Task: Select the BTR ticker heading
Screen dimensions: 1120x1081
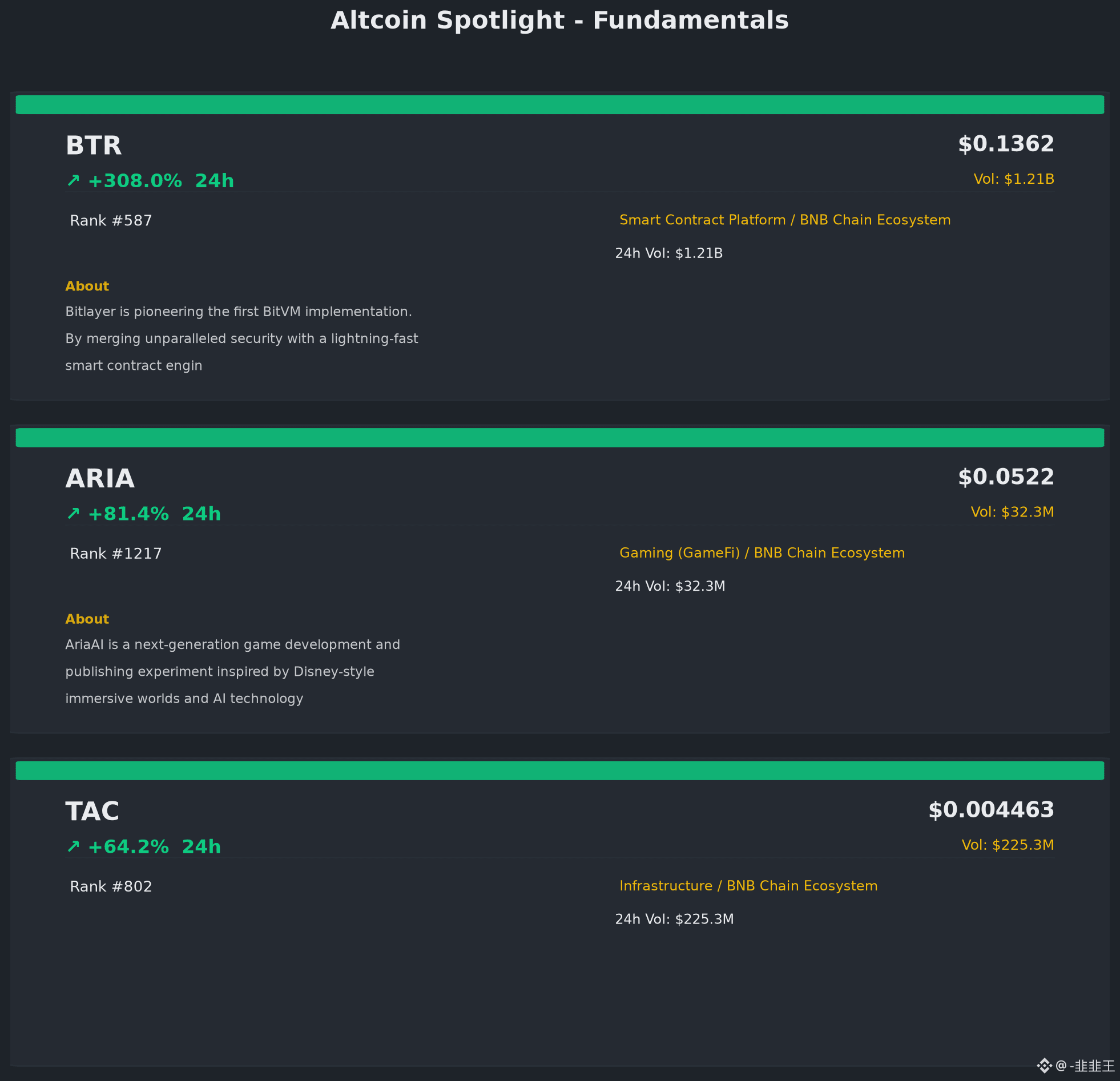Action: click(94, 146)
